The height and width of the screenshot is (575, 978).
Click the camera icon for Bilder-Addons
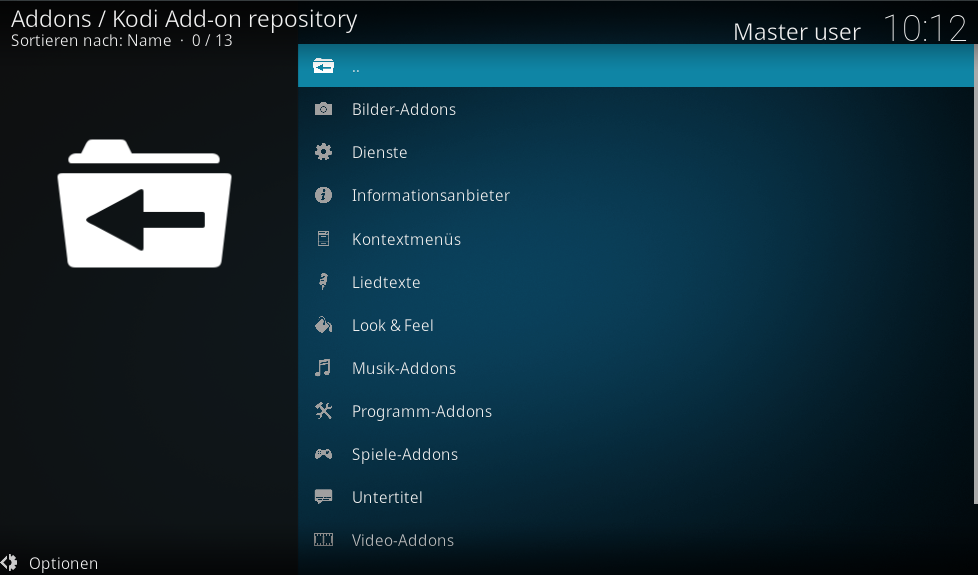(323, 109)
